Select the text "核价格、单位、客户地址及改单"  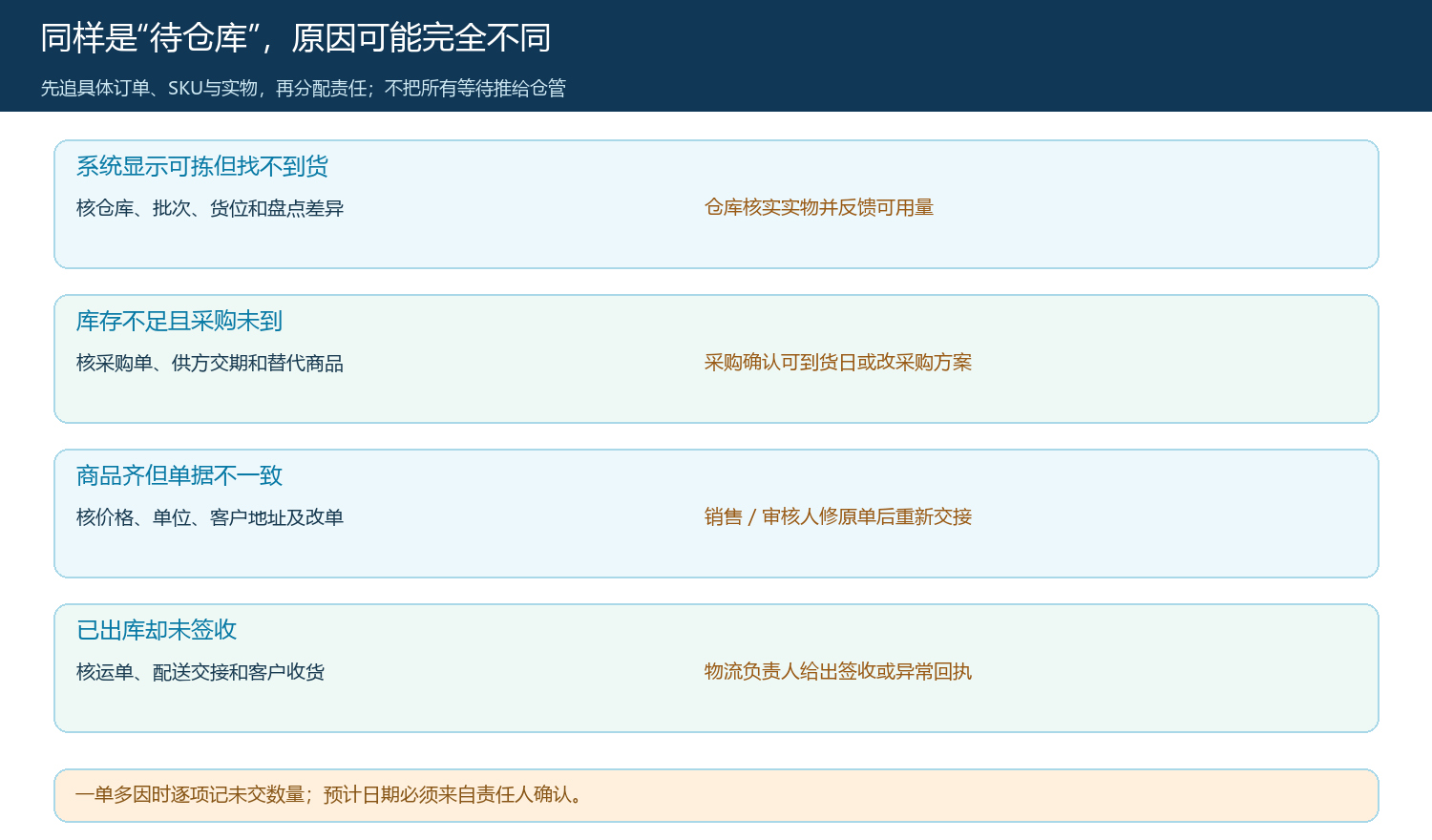point(210,517)
